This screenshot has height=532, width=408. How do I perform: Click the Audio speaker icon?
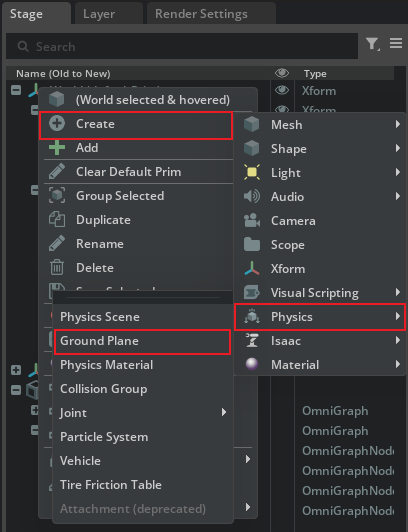click(x=252, y=196)
